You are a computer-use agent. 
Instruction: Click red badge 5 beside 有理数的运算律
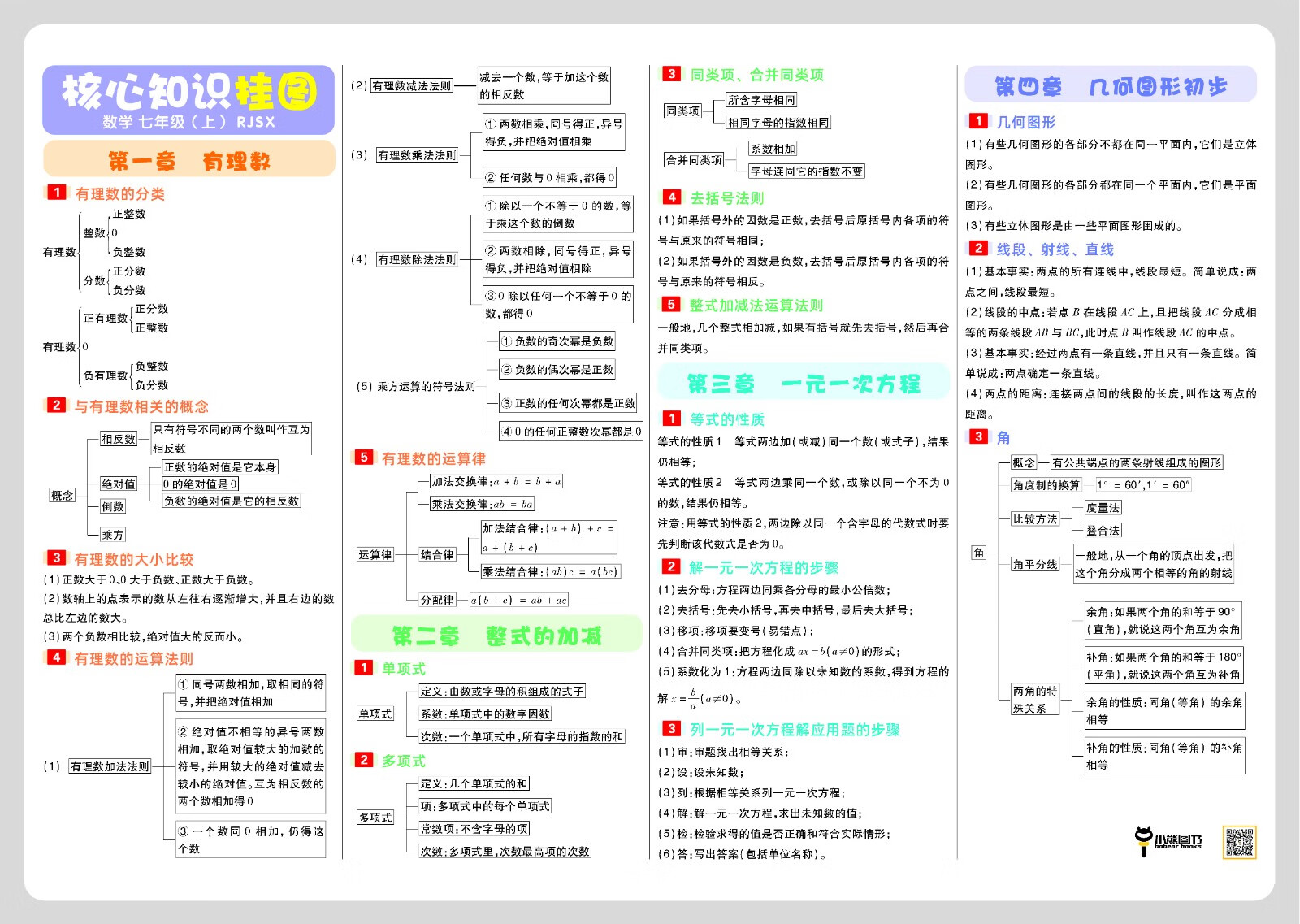click(x=364, y=458)
